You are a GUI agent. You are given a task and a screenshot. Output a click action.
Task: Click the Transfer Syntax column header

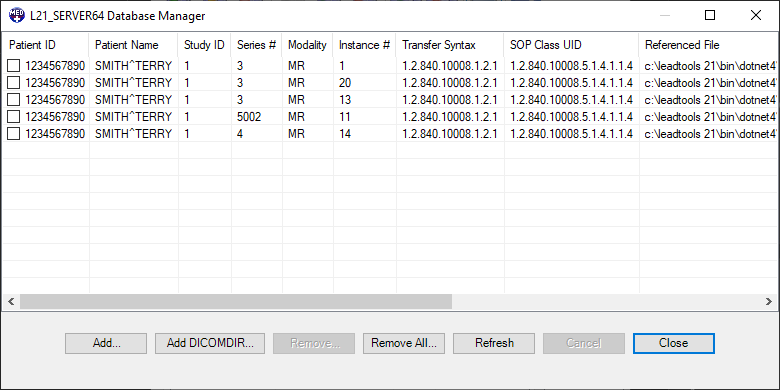tap(450, 45)
